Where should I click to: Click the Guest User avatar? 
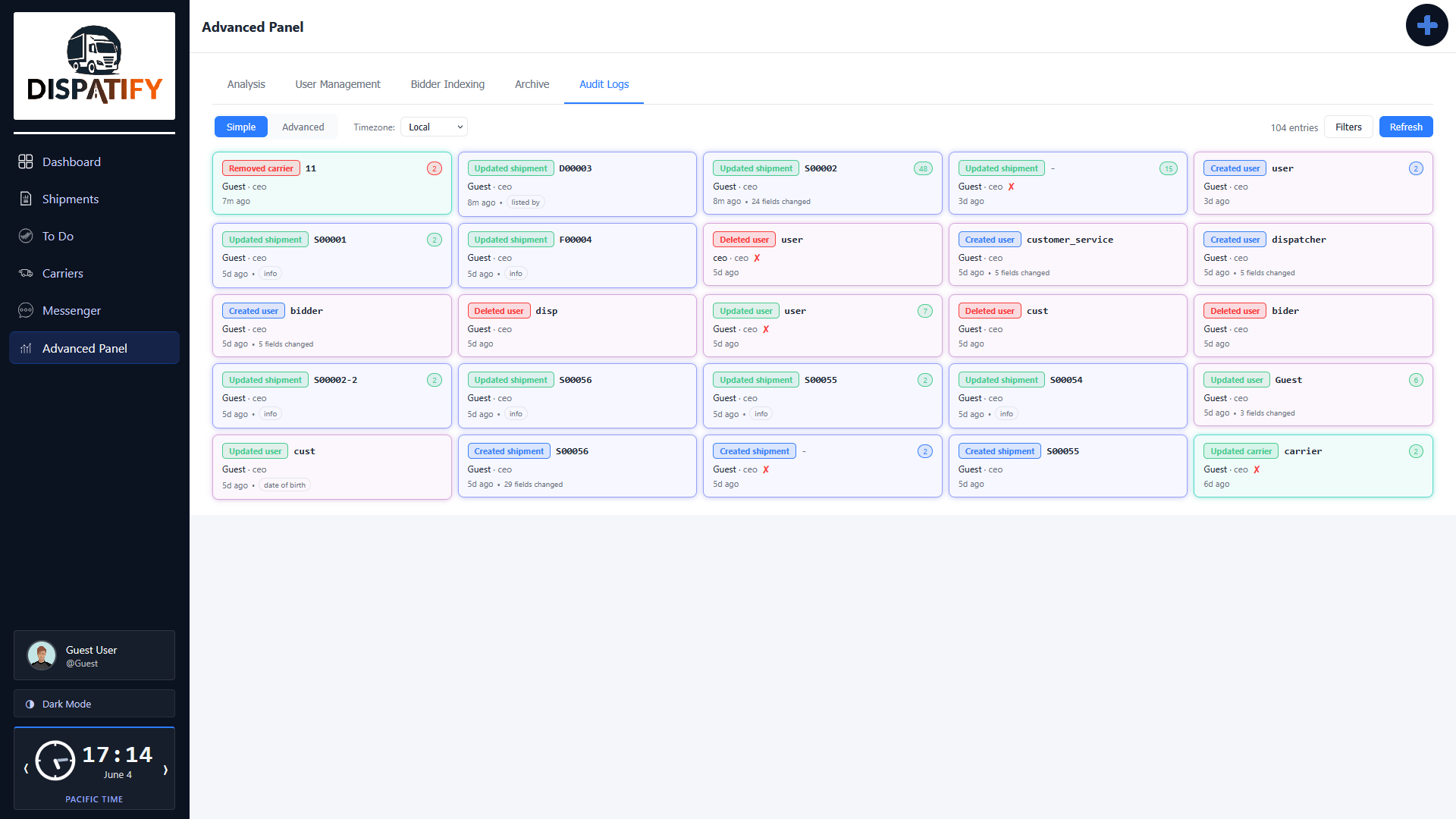[42, 655]
